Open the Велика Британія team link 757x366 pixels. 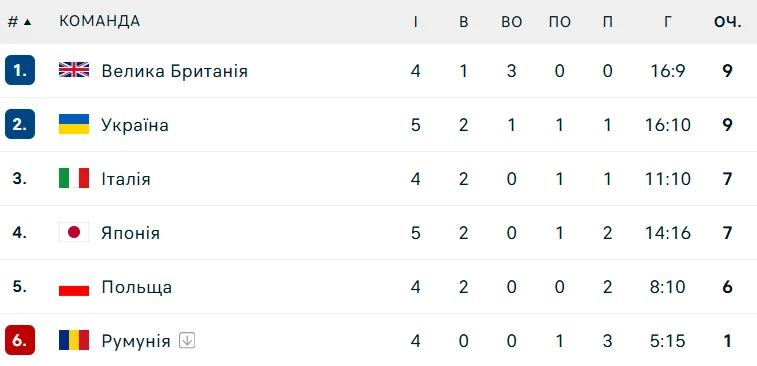[x=174, y=71]
